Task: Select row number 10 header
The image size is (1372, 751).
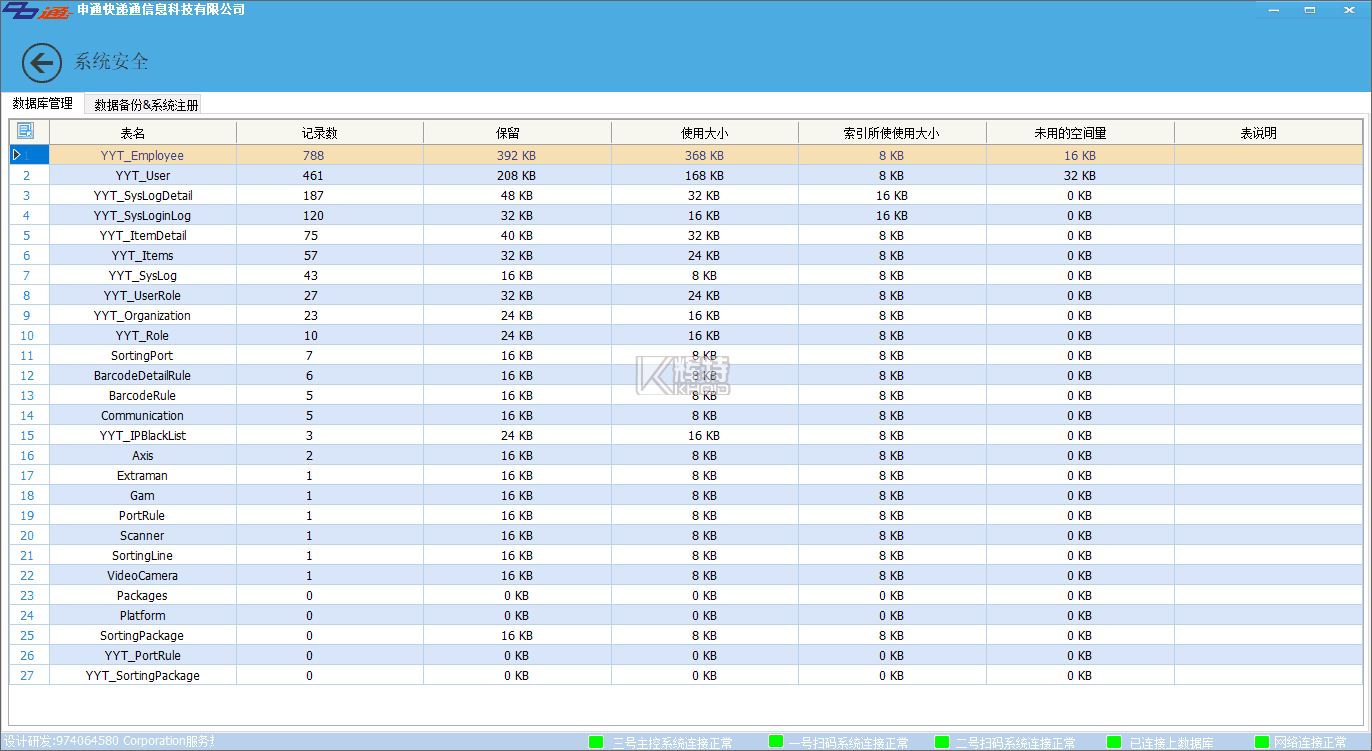Action: (27, 336)
